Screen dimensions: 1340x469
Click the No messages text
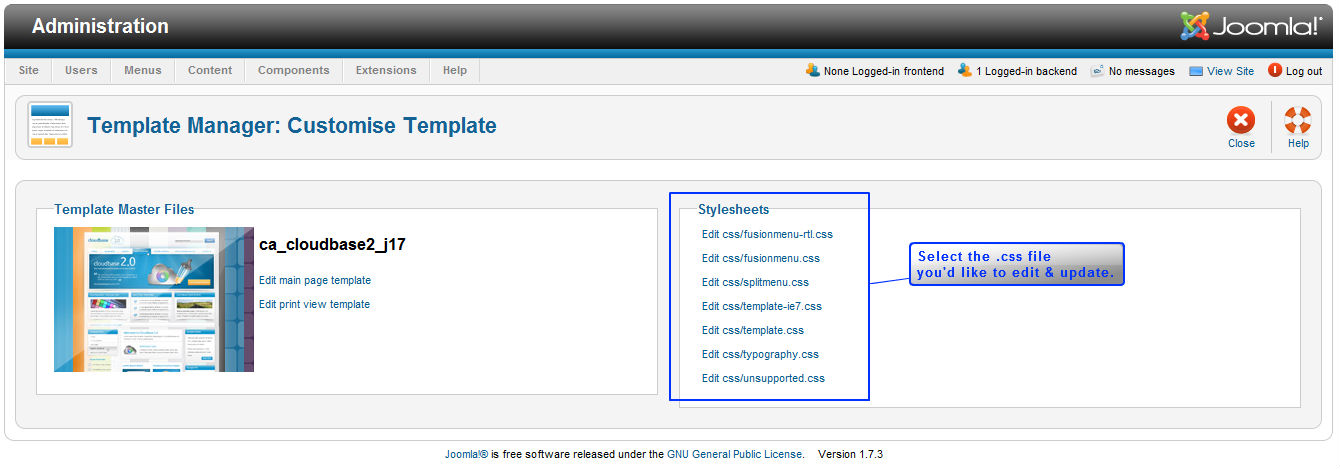point(1142,71)
